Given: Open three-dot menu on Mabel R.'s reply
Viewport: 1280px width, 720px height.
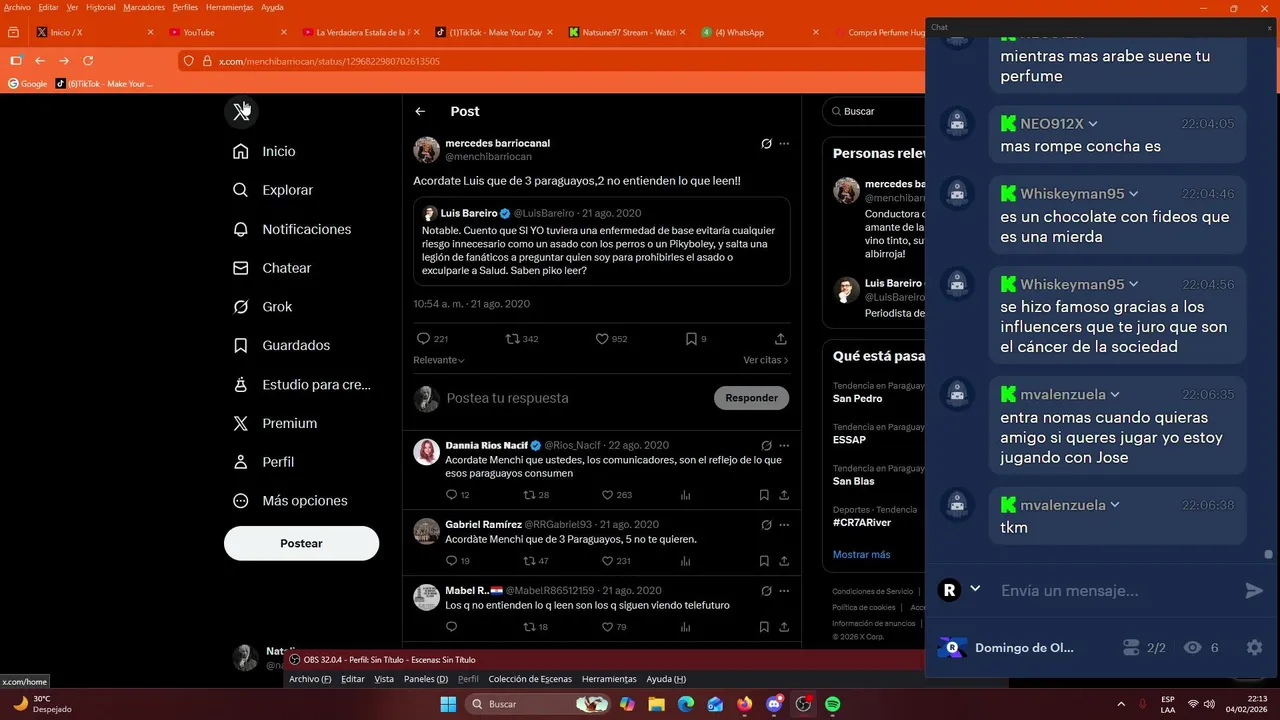Looking at the screenshot, I should tap(784, 590).
